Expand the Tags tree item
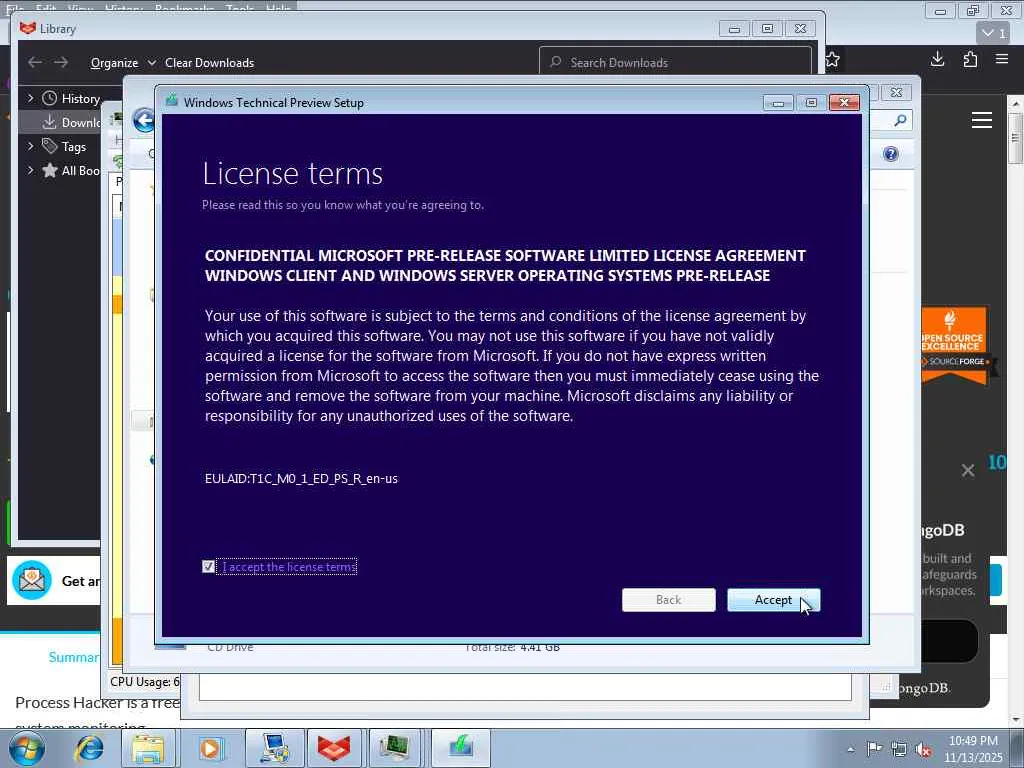 point(30,146)
